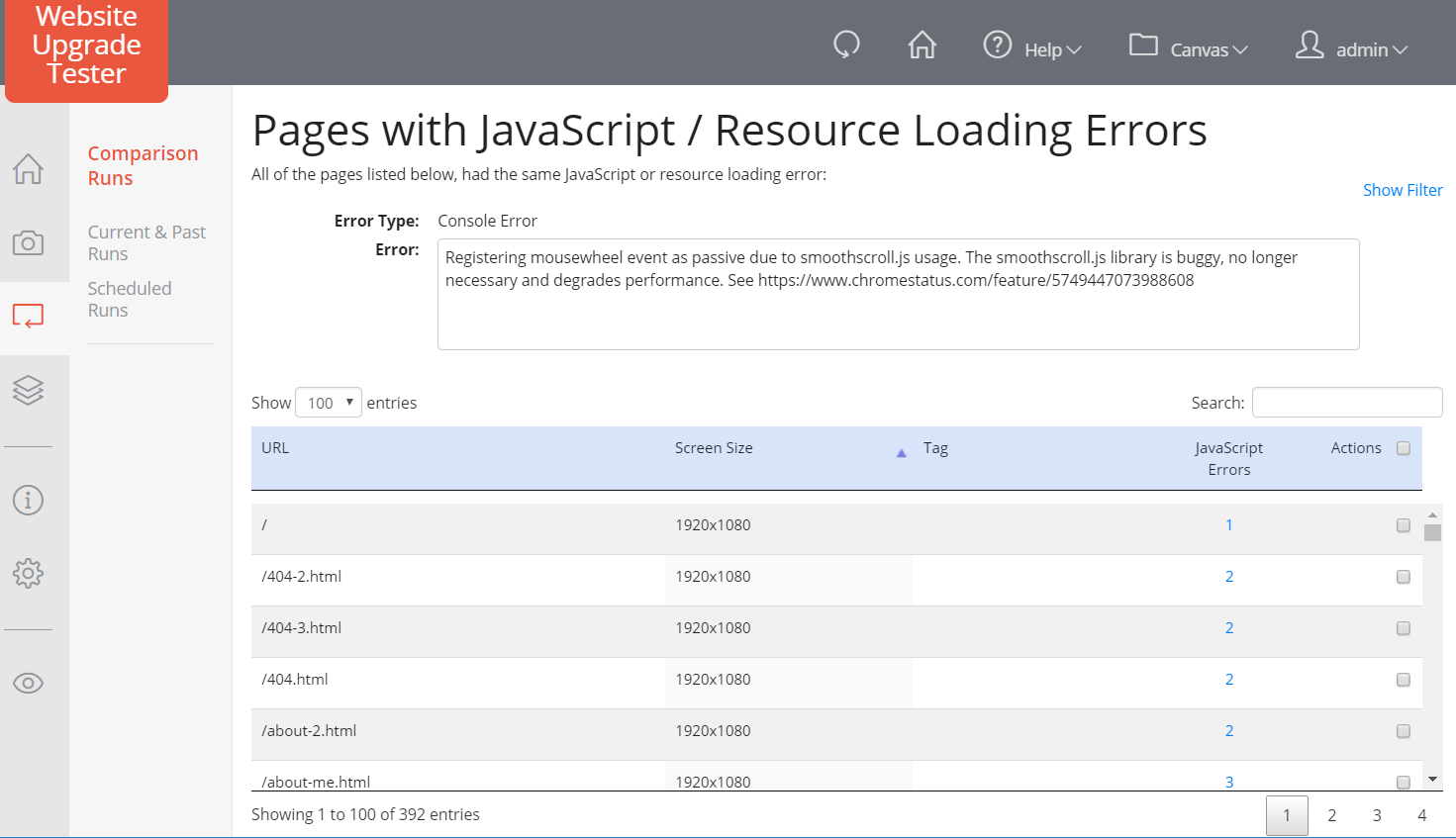Expand the Help dropdown menu
Image resolution: width=1456 pixels, height=838 pixels.
(x=1053, y=49)
